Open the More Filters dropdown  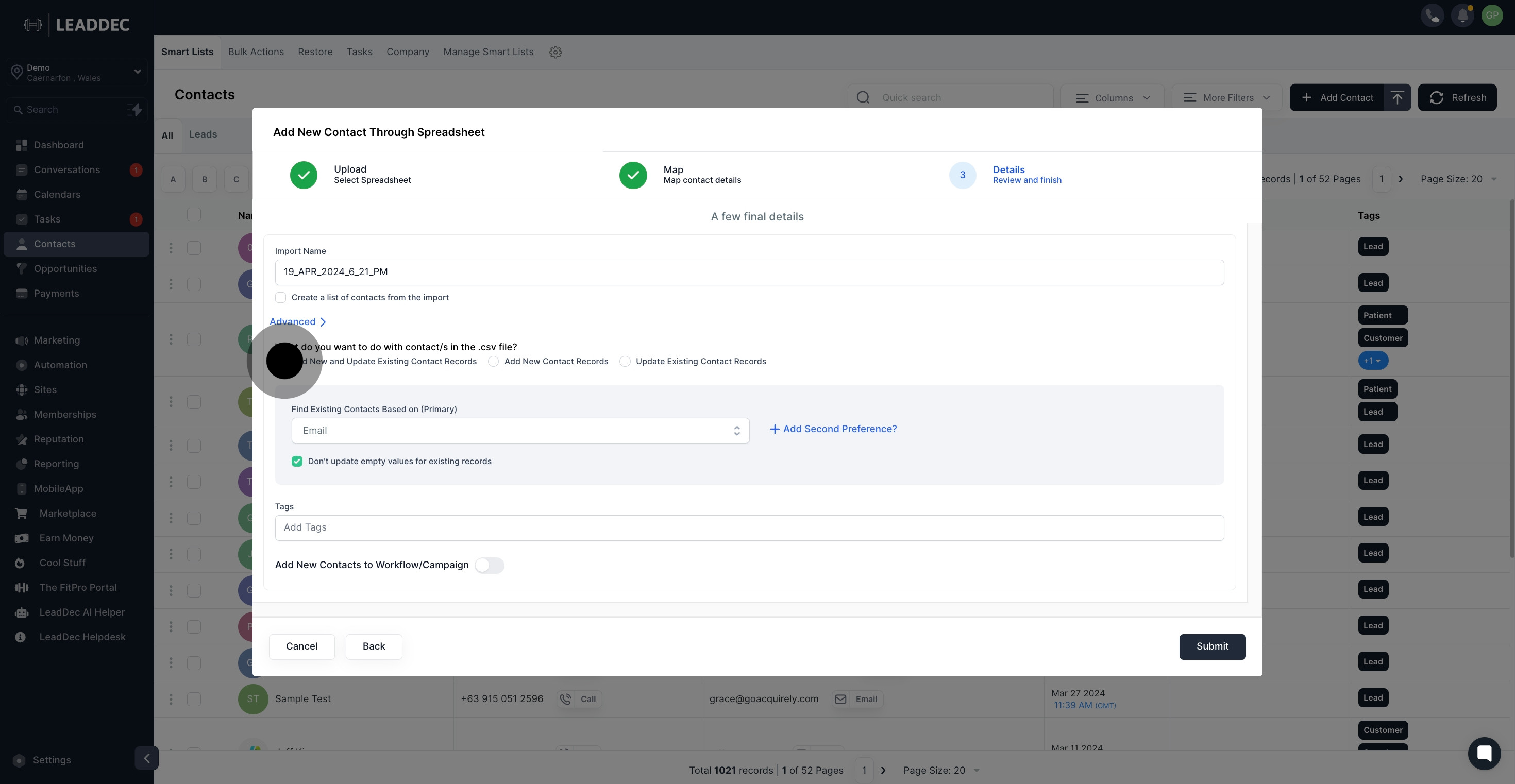pos(1227,97)
